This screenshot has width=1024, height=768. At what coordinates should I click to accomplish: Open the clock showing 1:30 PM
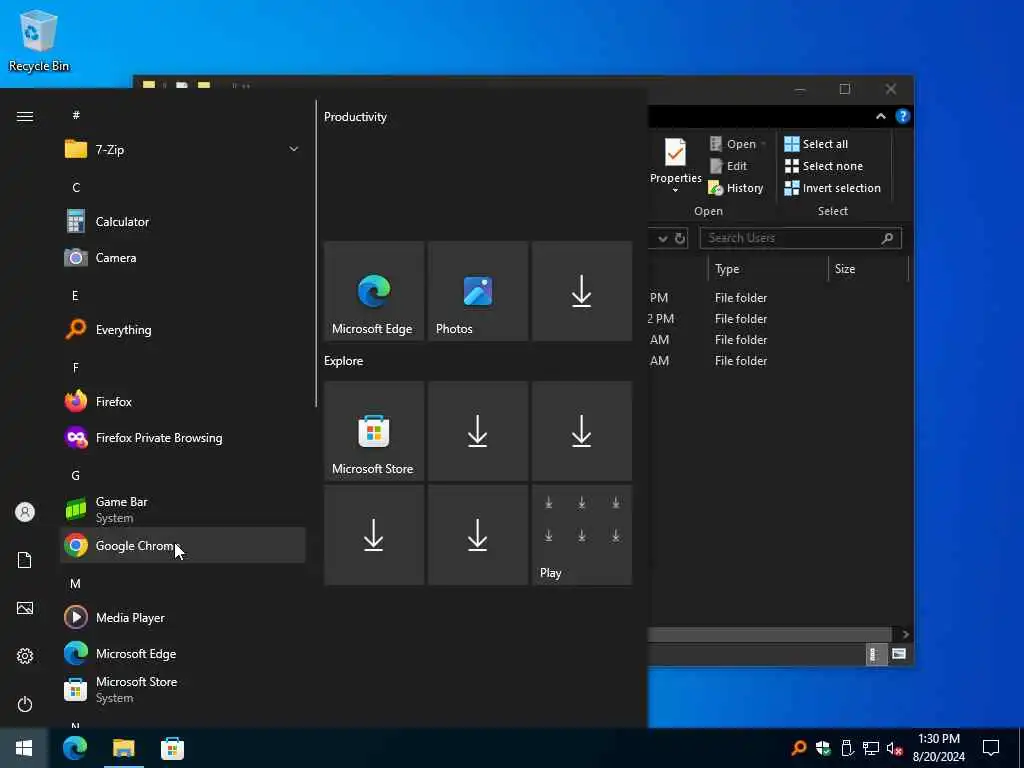coord(938,748)
